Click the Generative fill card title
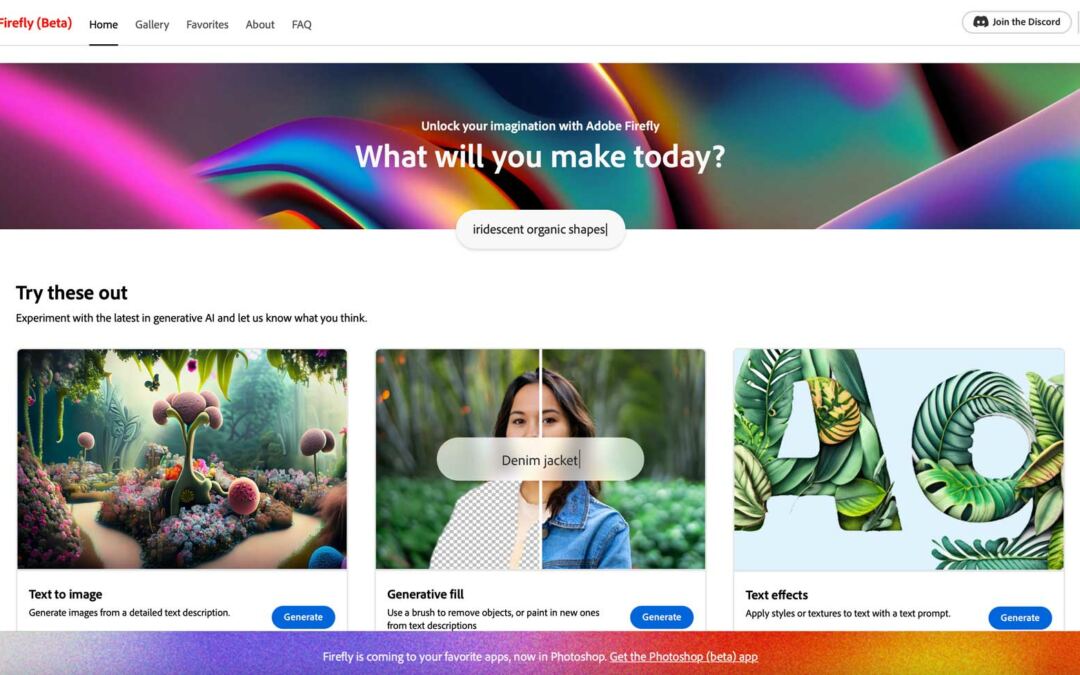1080x675 pixels. coord(426,594)
